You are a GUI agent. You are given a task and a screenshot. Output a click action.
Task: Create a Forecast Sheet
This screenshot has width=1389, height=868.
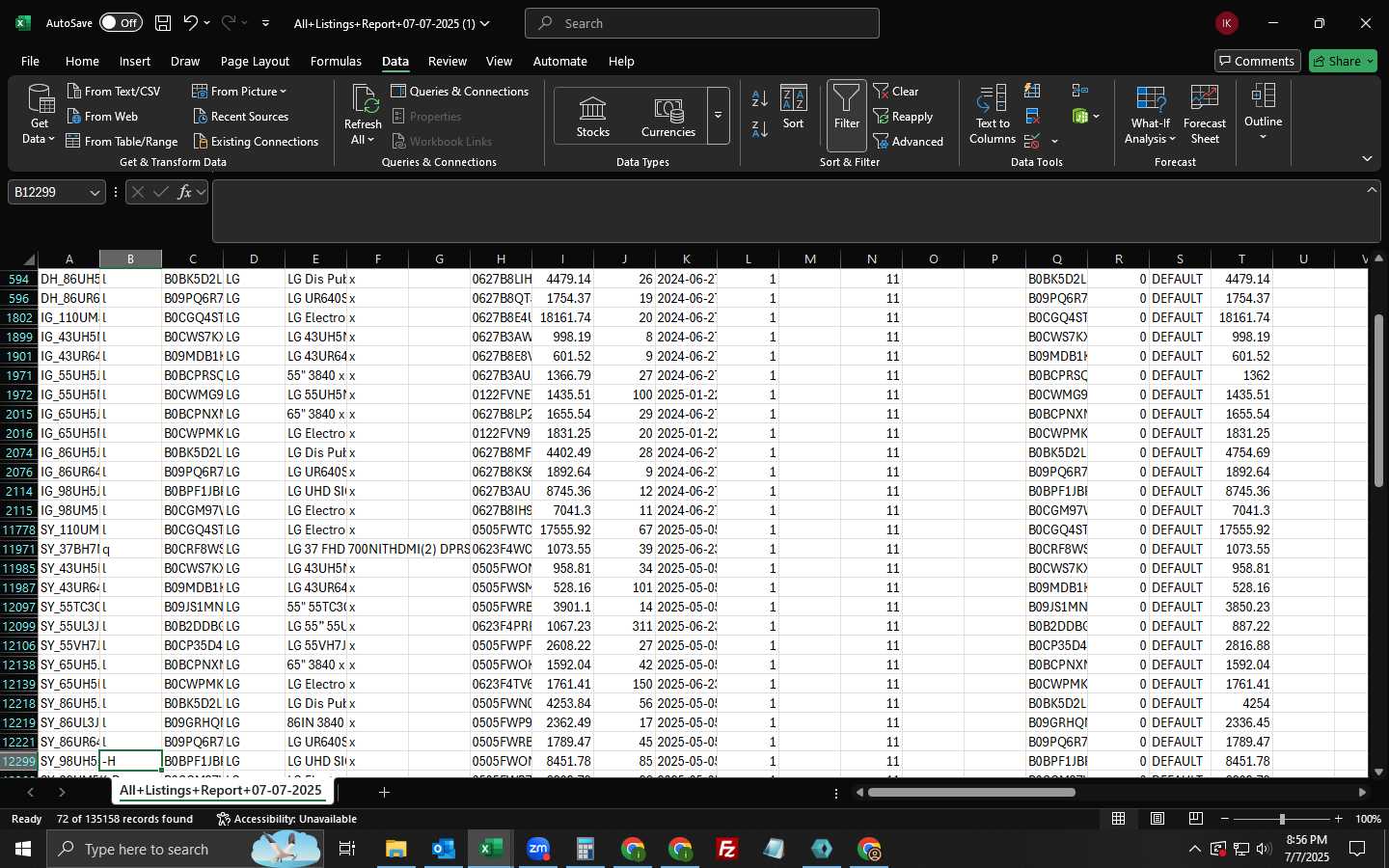click(1205, 114)
